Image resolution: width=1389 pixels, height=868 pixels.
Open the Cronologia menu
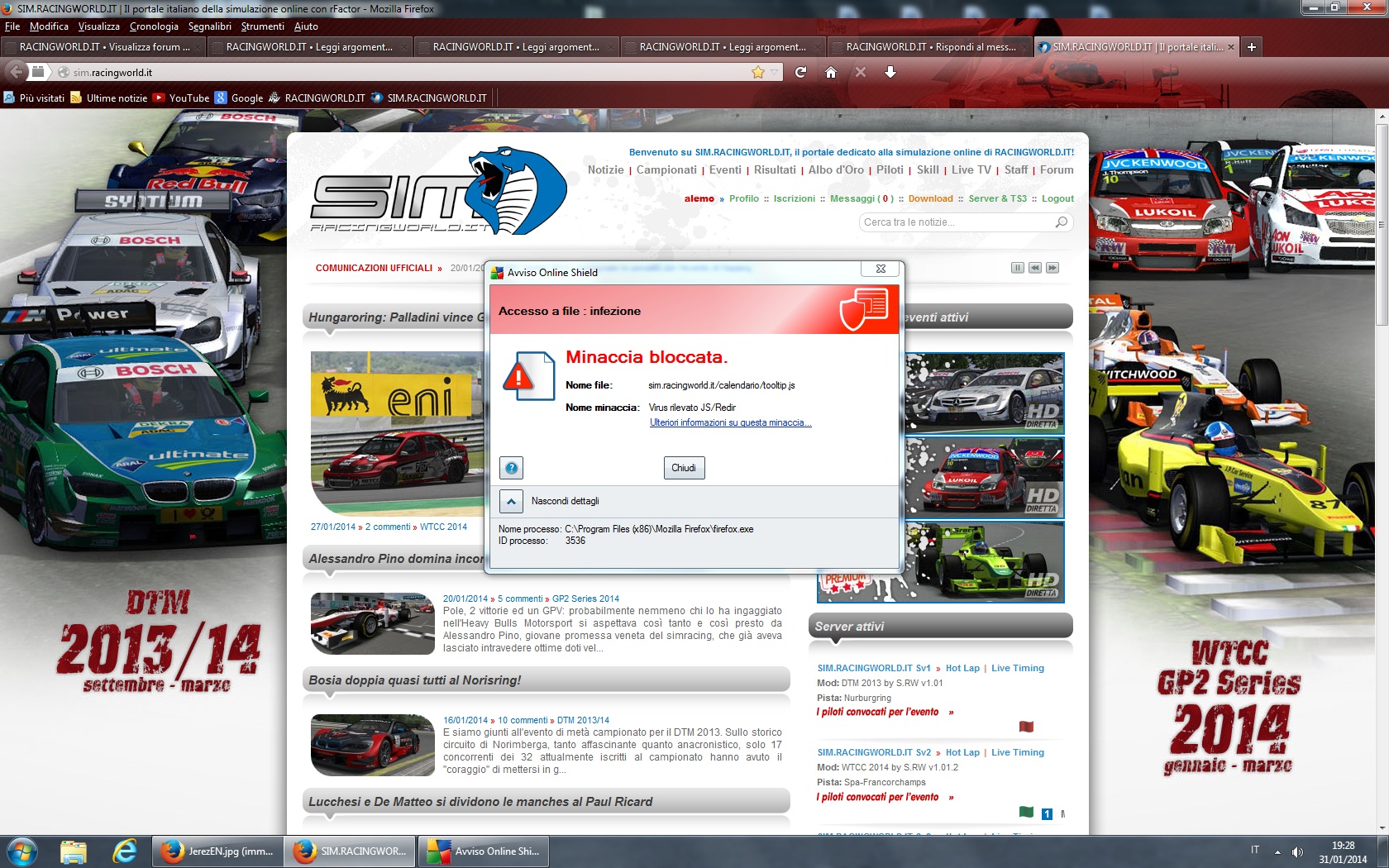[x=154, y=26]
